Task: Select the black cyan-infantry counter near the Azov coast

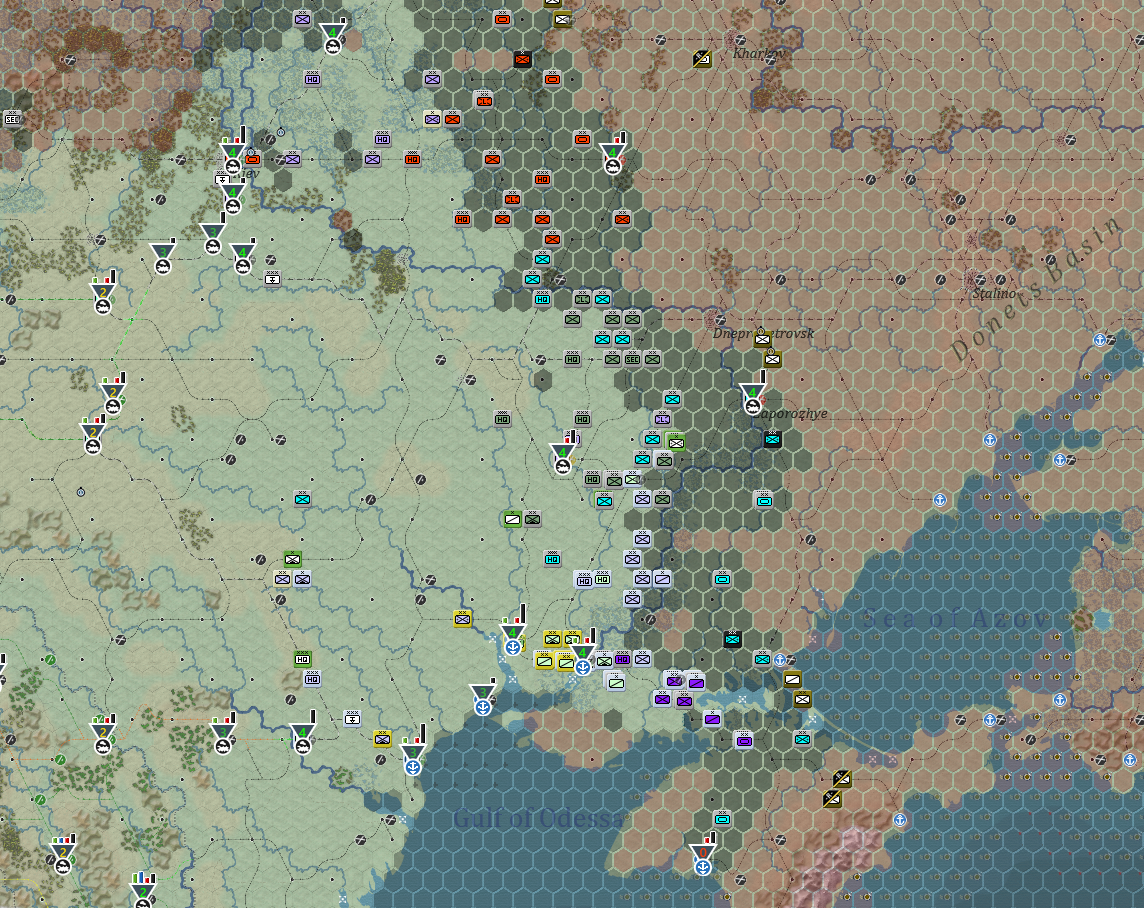Action: coord(733,639)
